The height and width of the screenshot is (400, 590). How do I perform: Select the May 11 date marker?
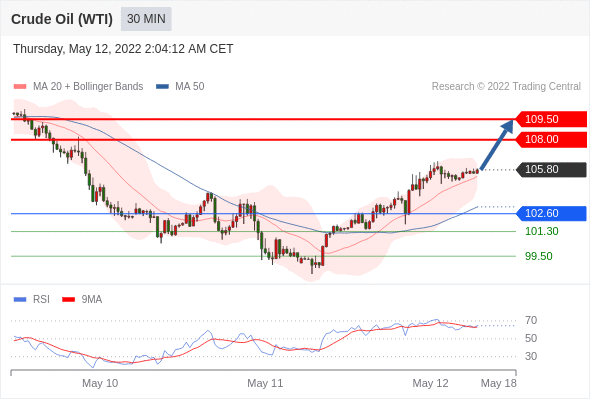[x=265, y=383]
